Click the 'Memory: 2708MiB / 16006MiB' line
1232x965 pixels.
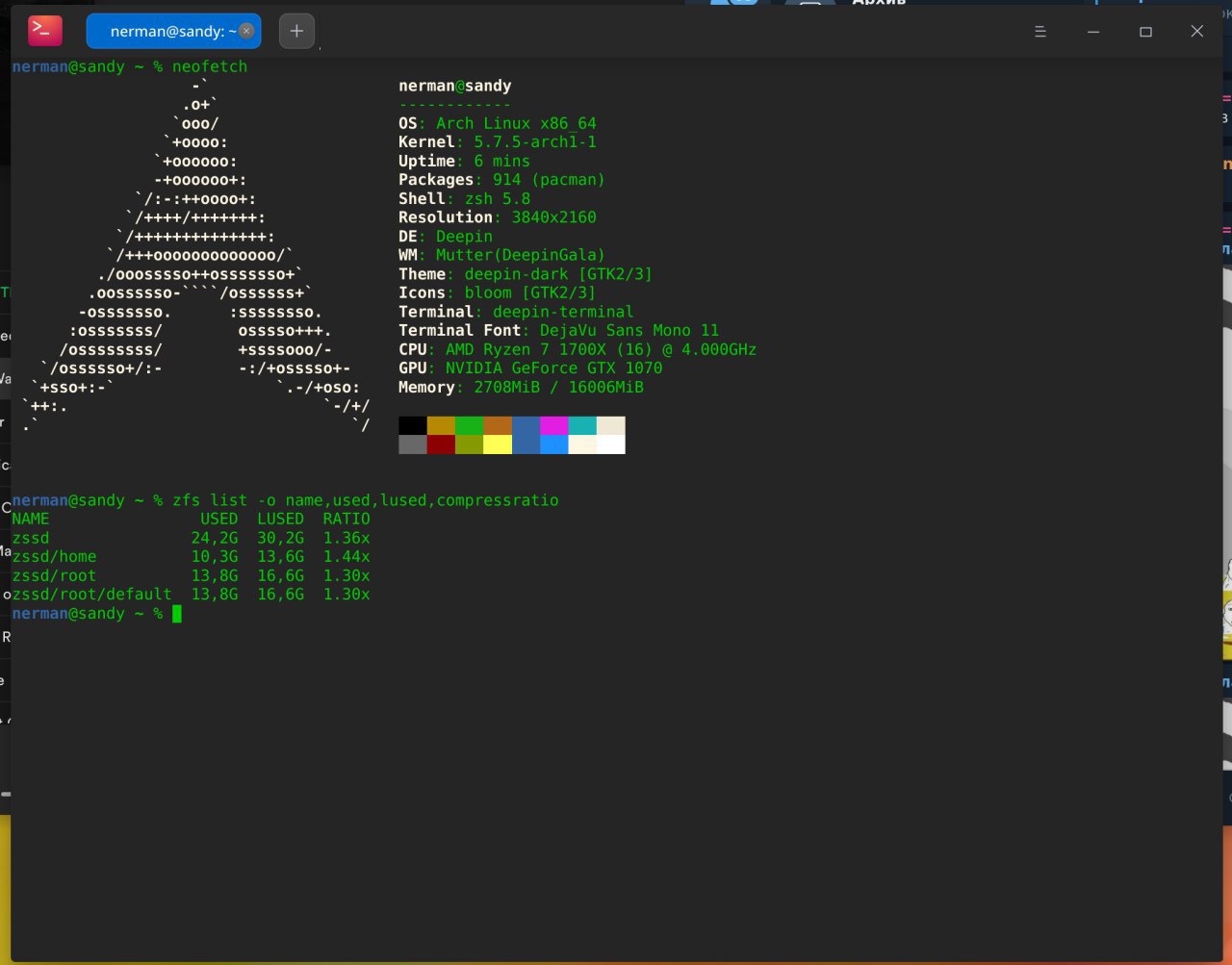pos(521,387)
